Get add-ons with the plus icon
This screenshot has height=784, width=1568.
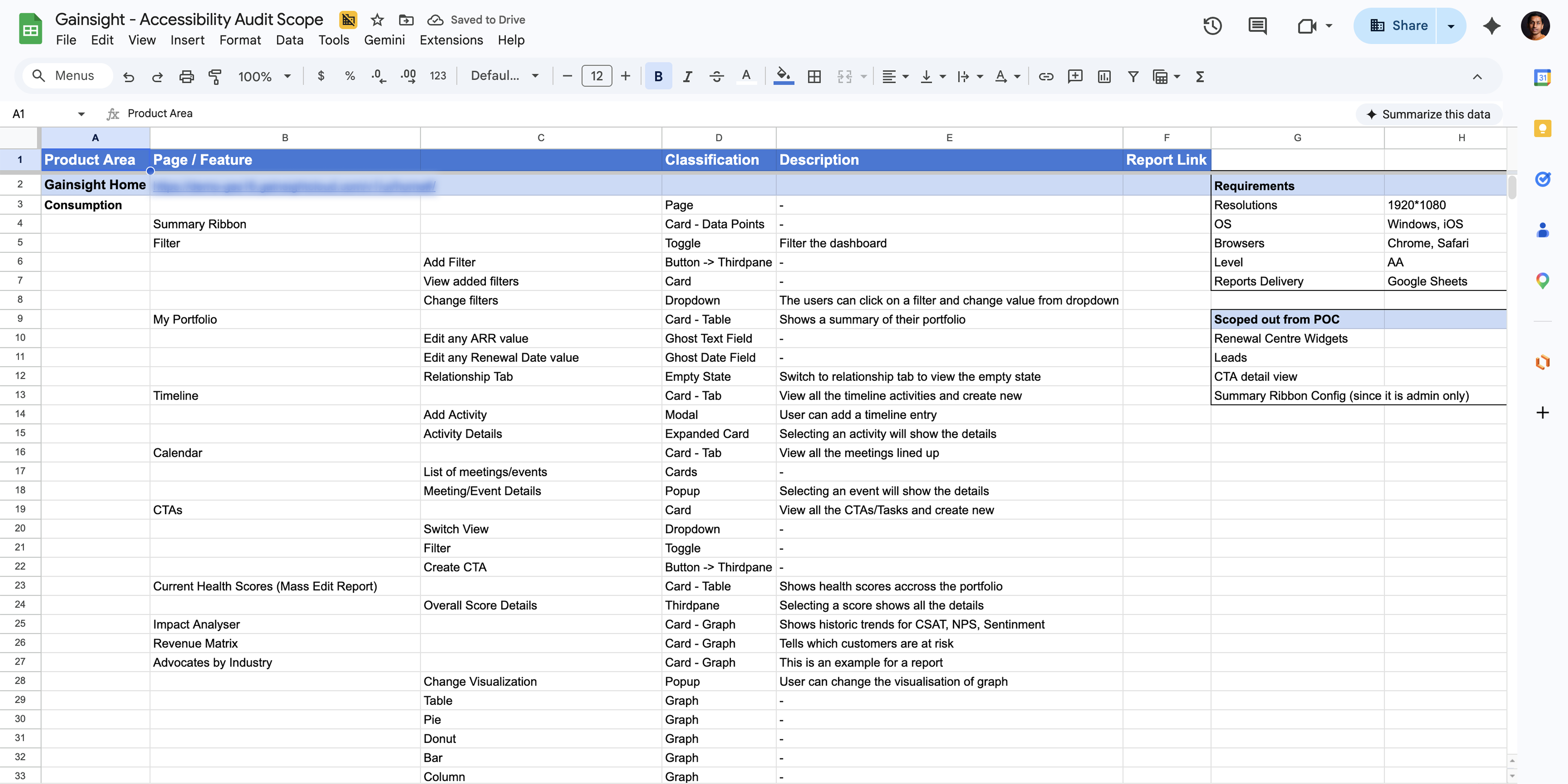(x=1542, y=413)
